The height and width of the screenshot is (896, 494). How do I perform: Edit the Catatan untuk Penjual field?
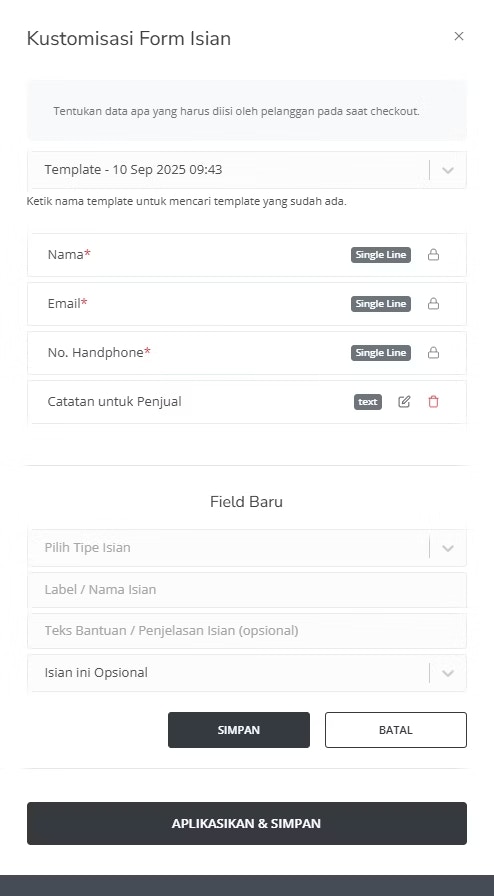coord(404,402)
